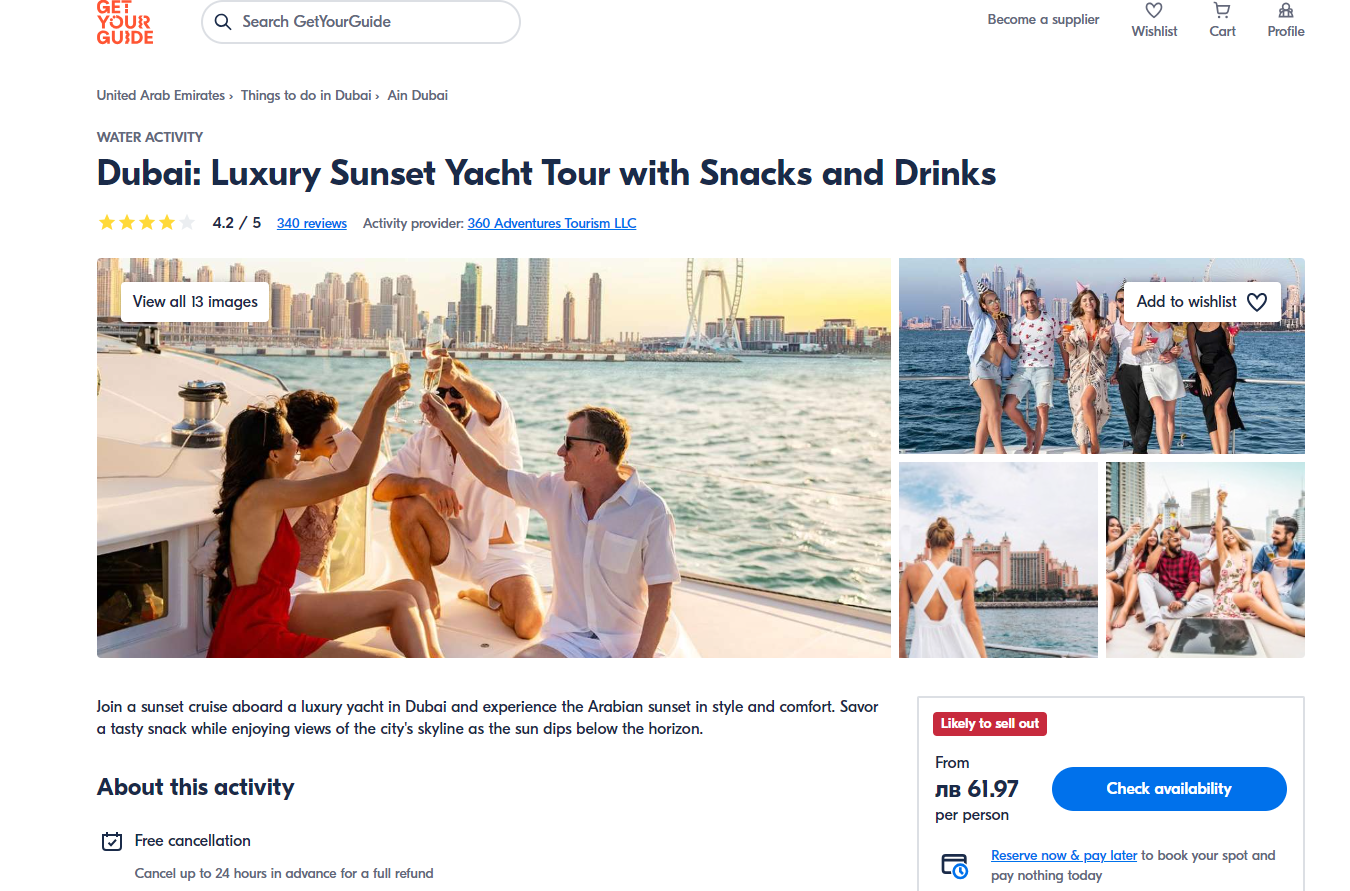
Task: Click View all 13 images button
Action: pyautogui.click(x=195, y=302)
